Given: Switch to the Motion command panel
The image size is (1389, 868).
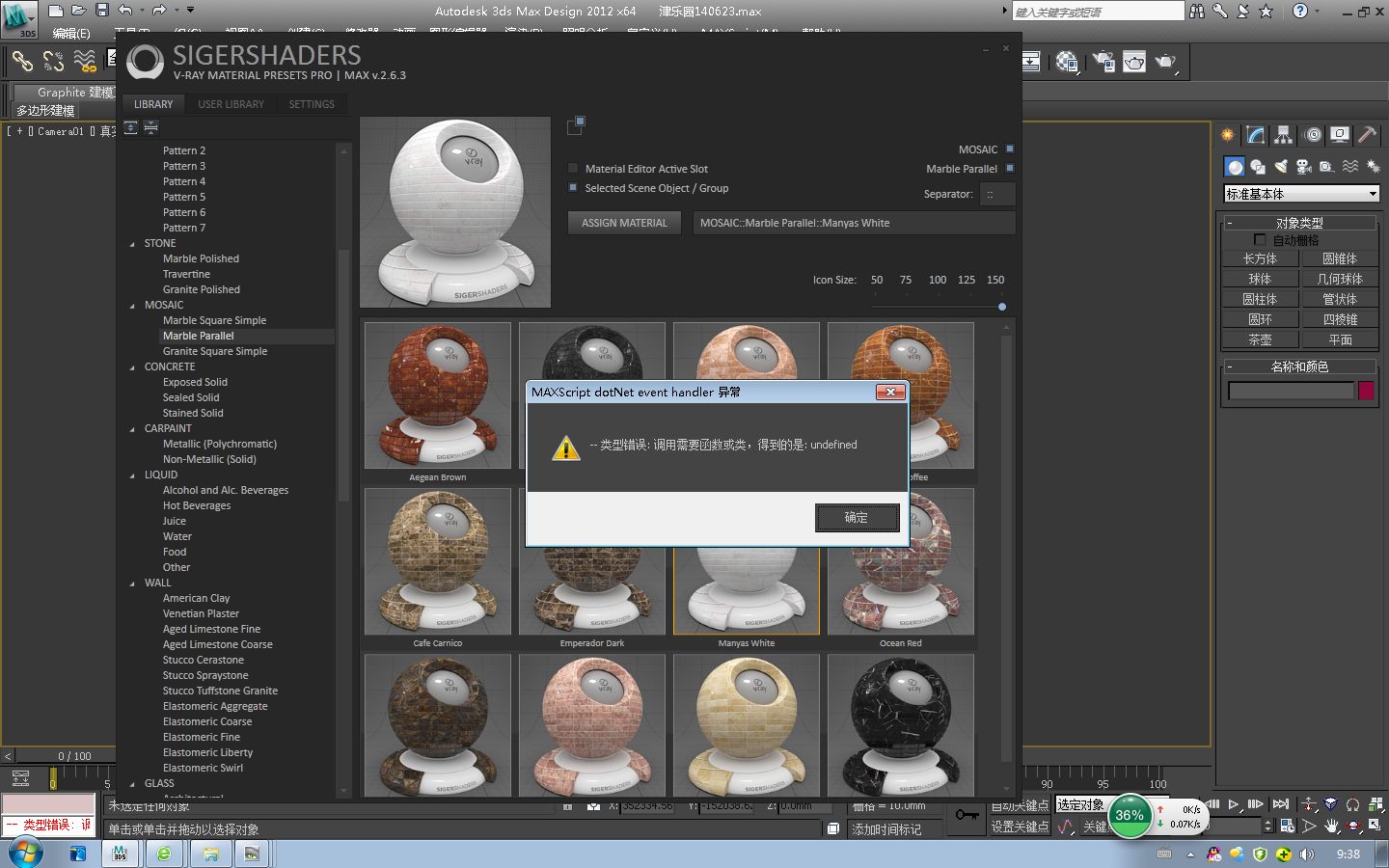Looking at the screenshot, I should (x=1313, y=135).
